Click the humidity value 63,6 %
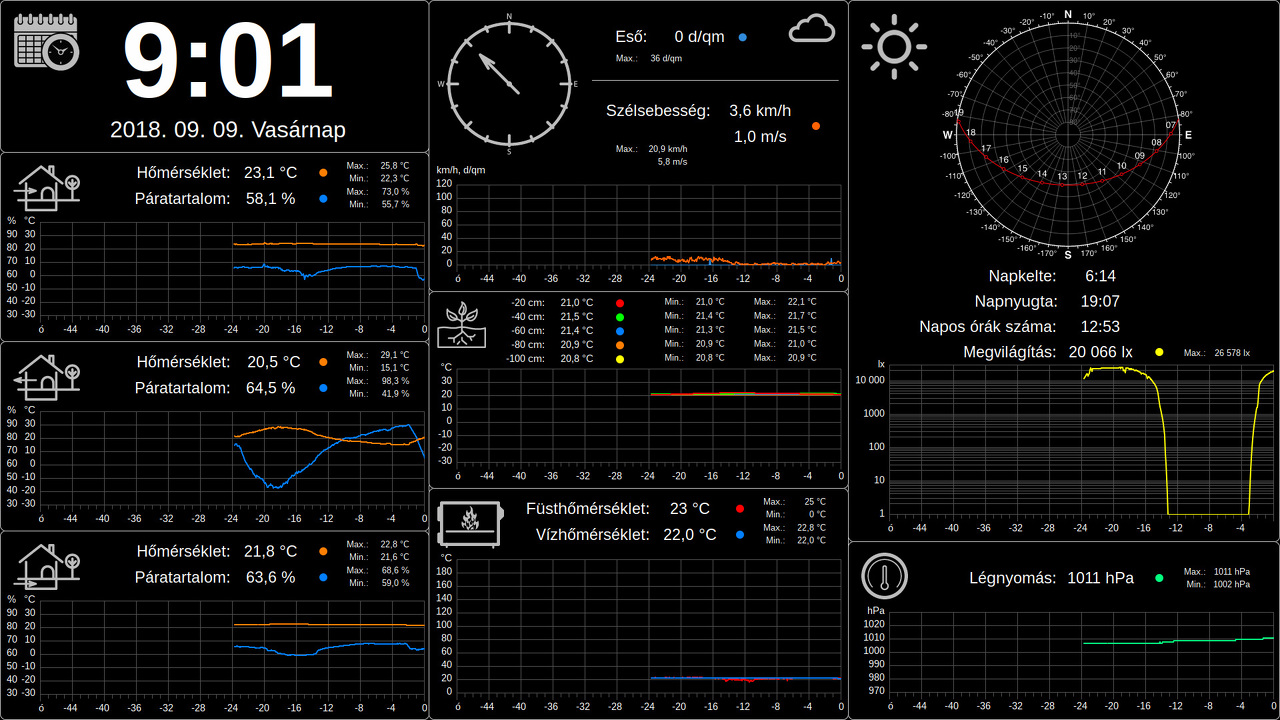Screen dimensions: 1280x720 [x=270, y=577]
